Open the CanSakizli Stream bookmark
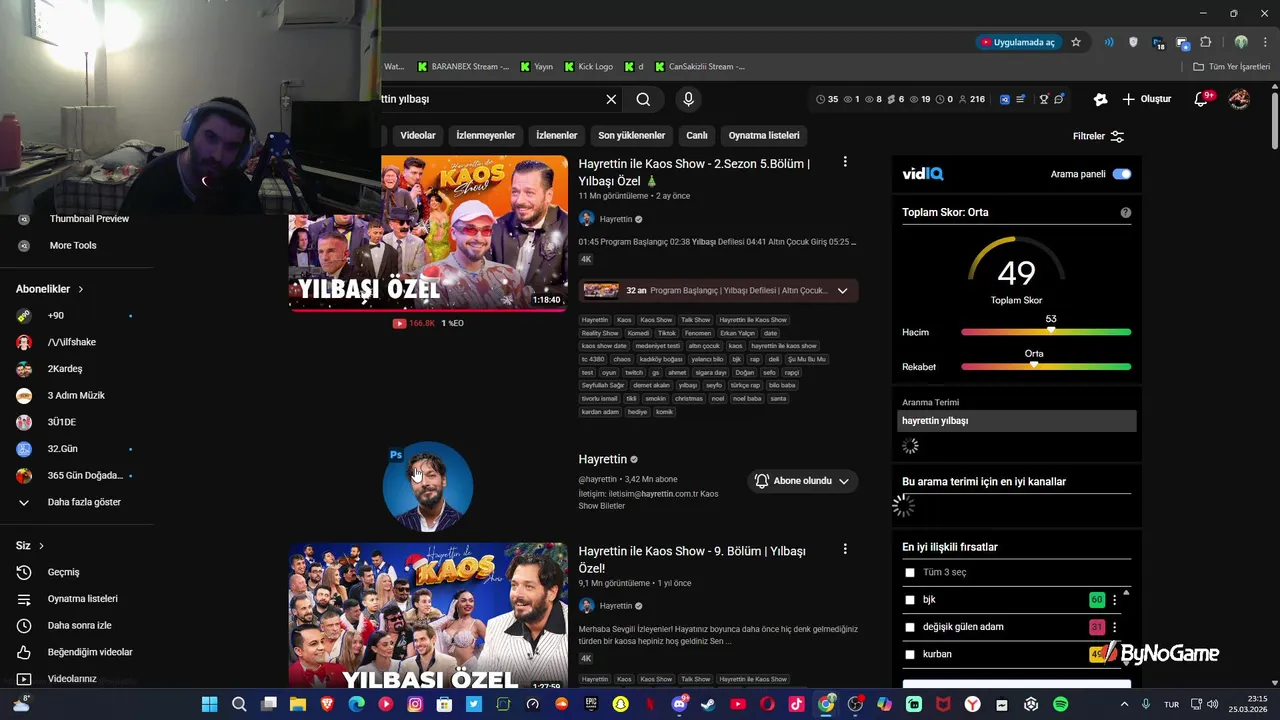Image resolution: width=1280 pixels, height=720 pixels. [x=699, y=66]
